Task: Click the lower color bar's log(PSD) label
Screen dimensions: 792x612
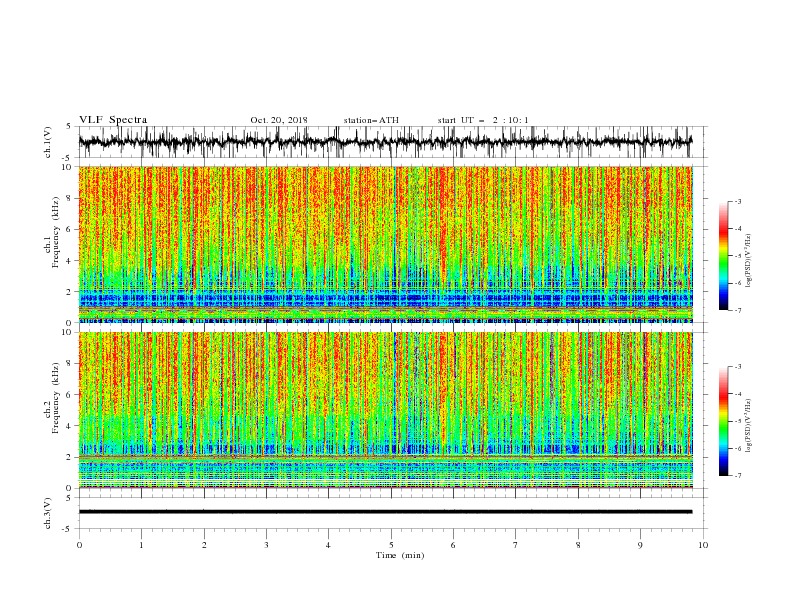Action: [x=749, y=426]
